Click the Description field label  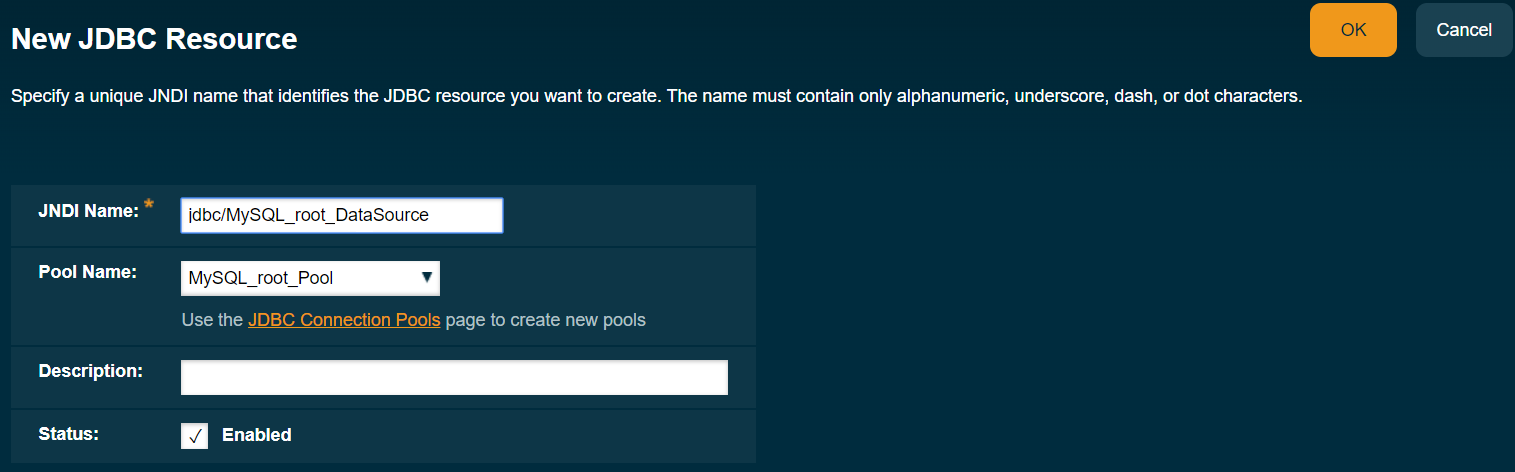91,370
